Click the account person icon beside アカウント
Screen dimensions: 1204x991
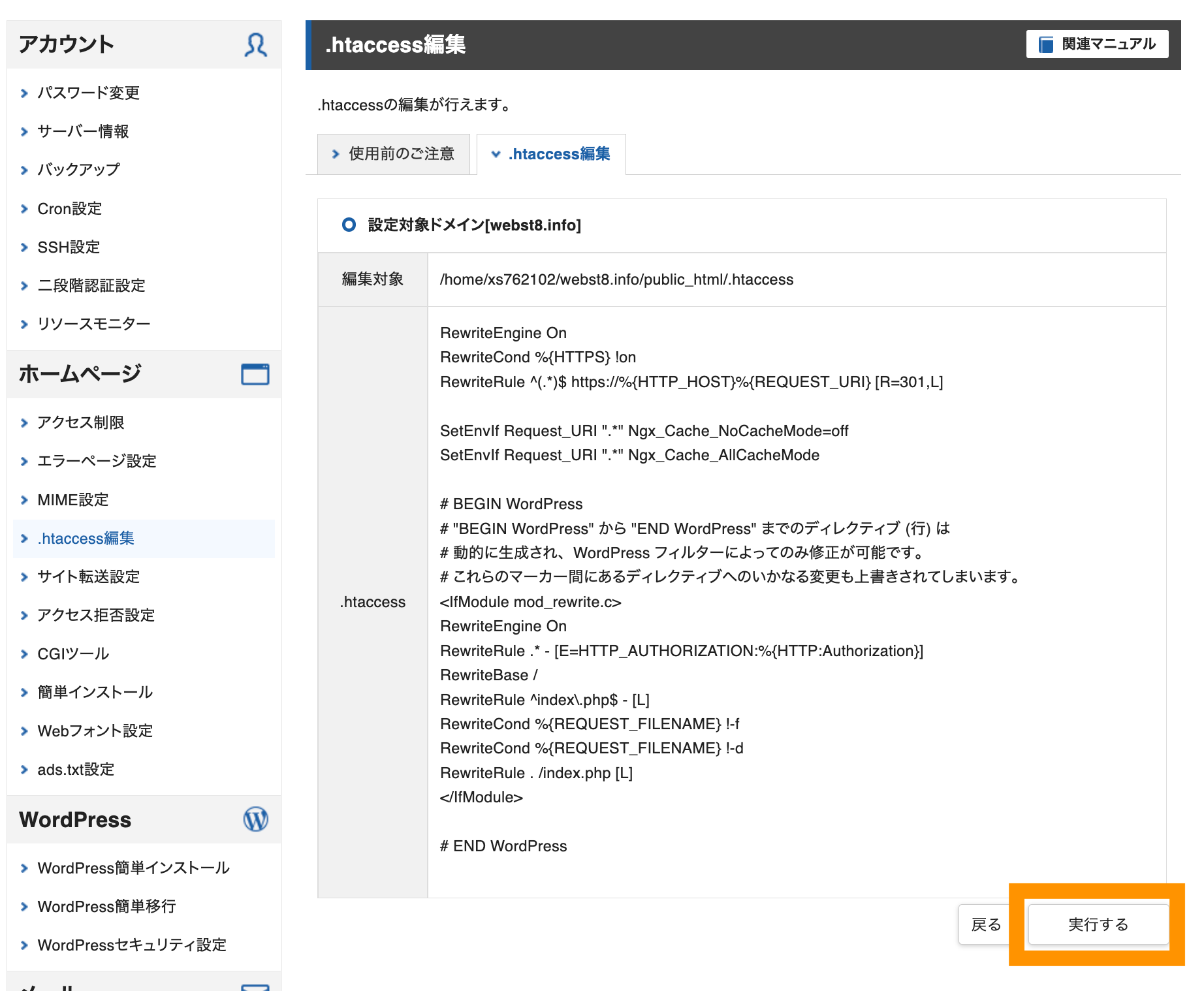click(256, 44)
